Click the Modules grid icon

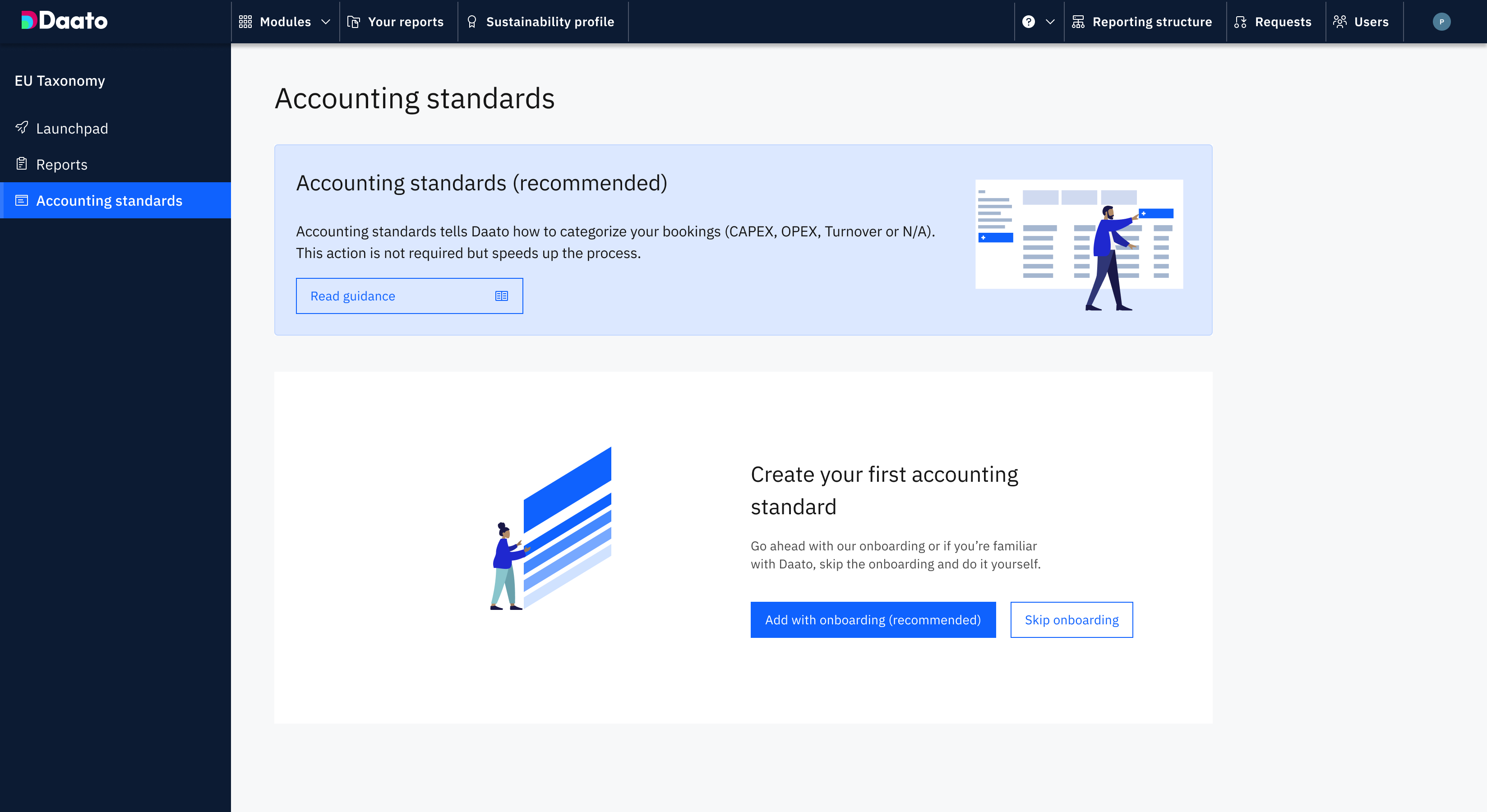245,22
